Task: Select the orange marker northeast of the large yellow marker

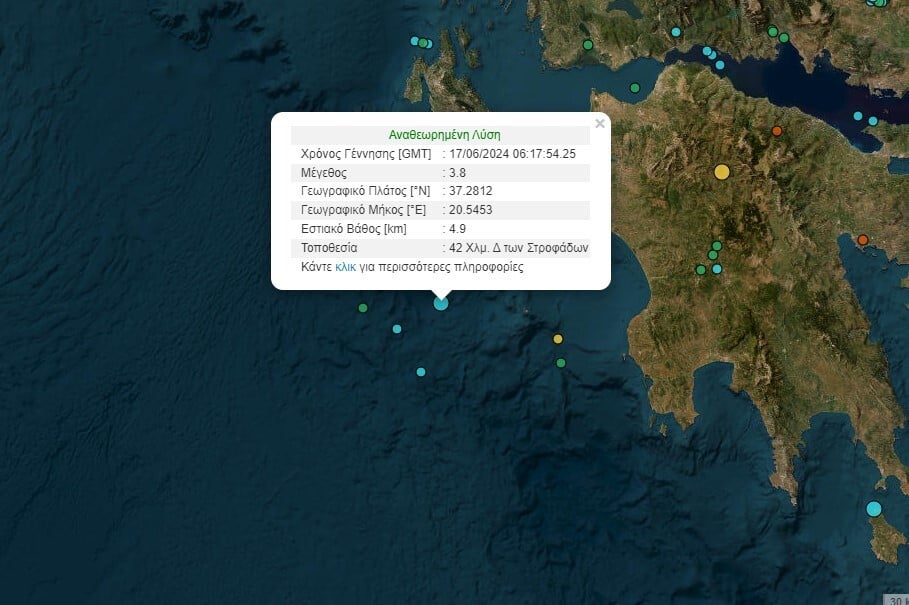Action: pos(777,131)
